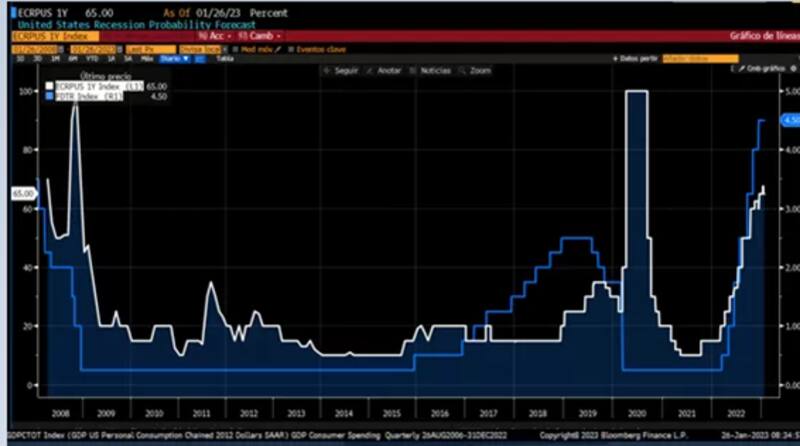Toggle the FDTR Index legend box

pos(48,98)
